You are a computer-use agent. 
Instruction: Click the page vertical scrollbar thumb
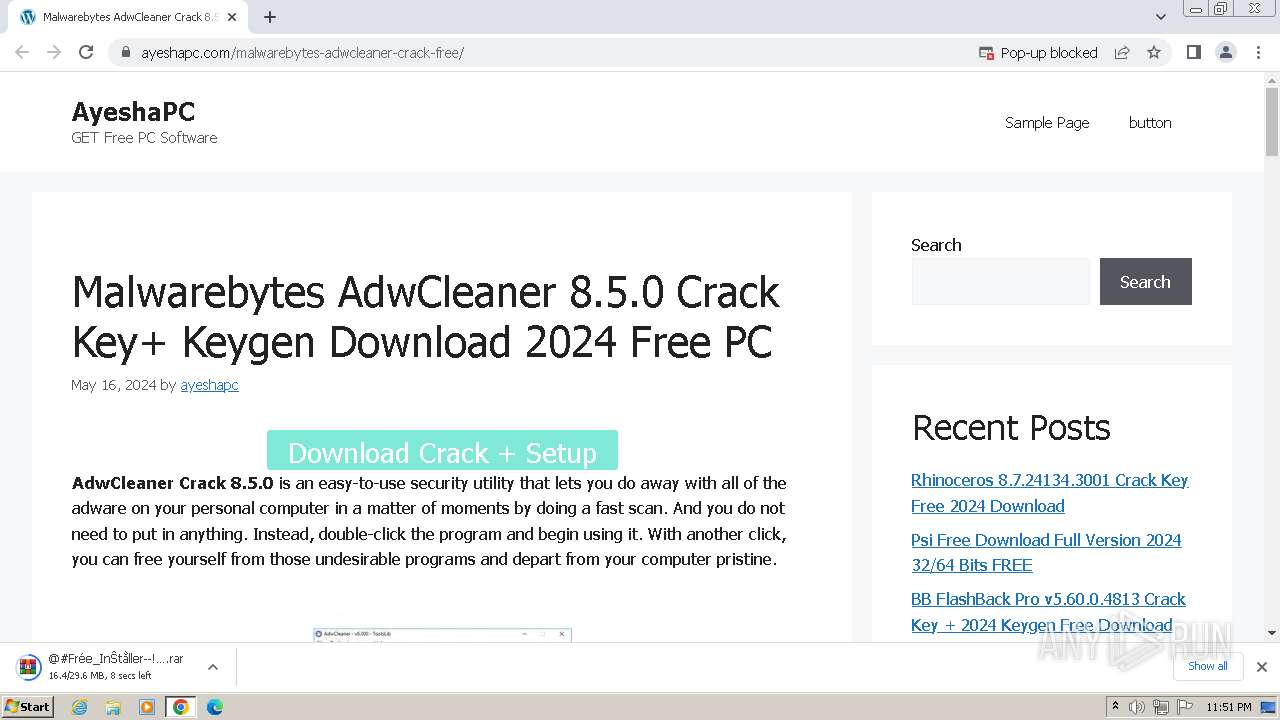1272,122
